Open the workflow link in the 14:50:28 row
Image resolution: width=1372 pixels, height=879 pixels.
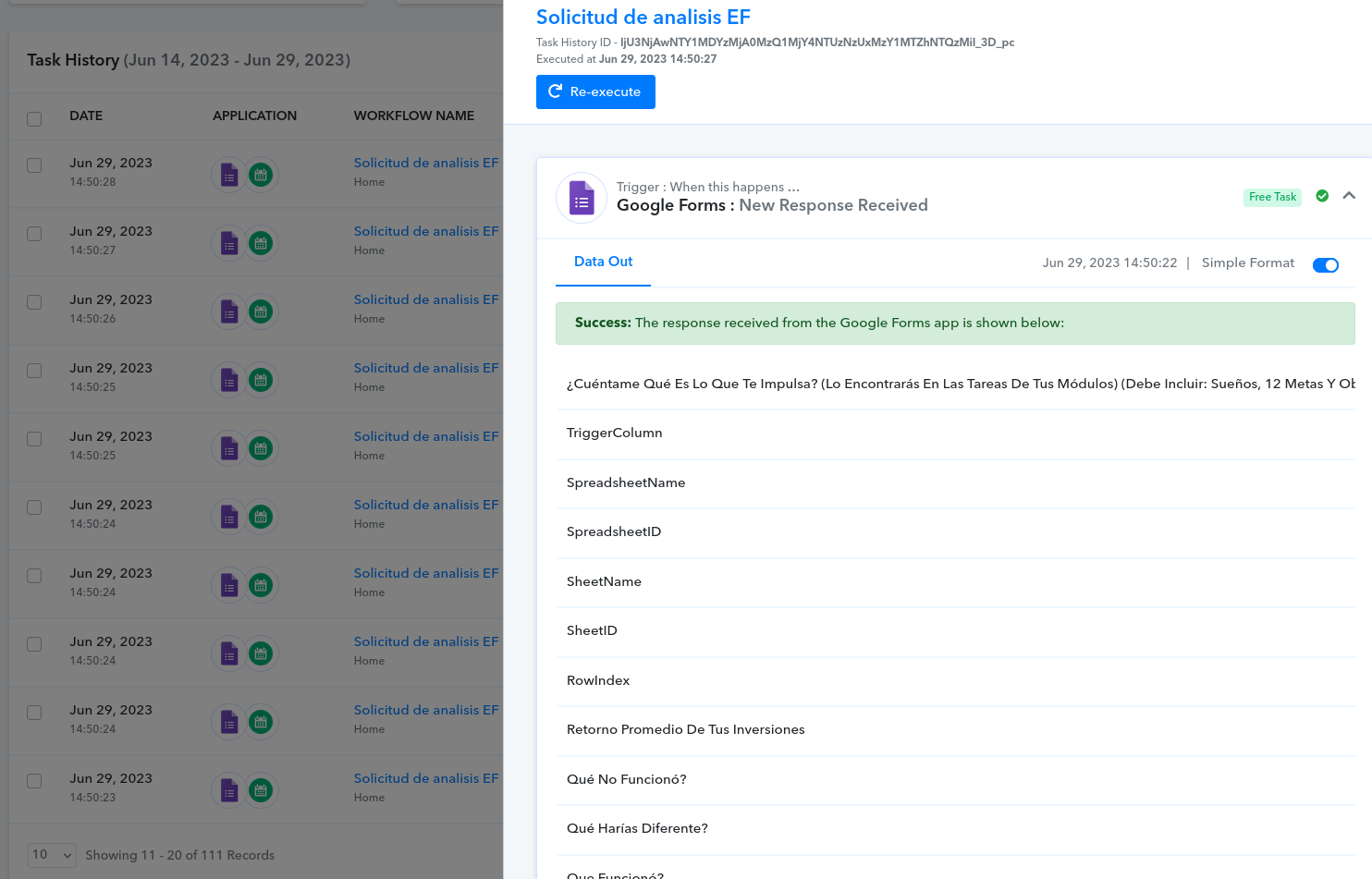click(426, 163)
